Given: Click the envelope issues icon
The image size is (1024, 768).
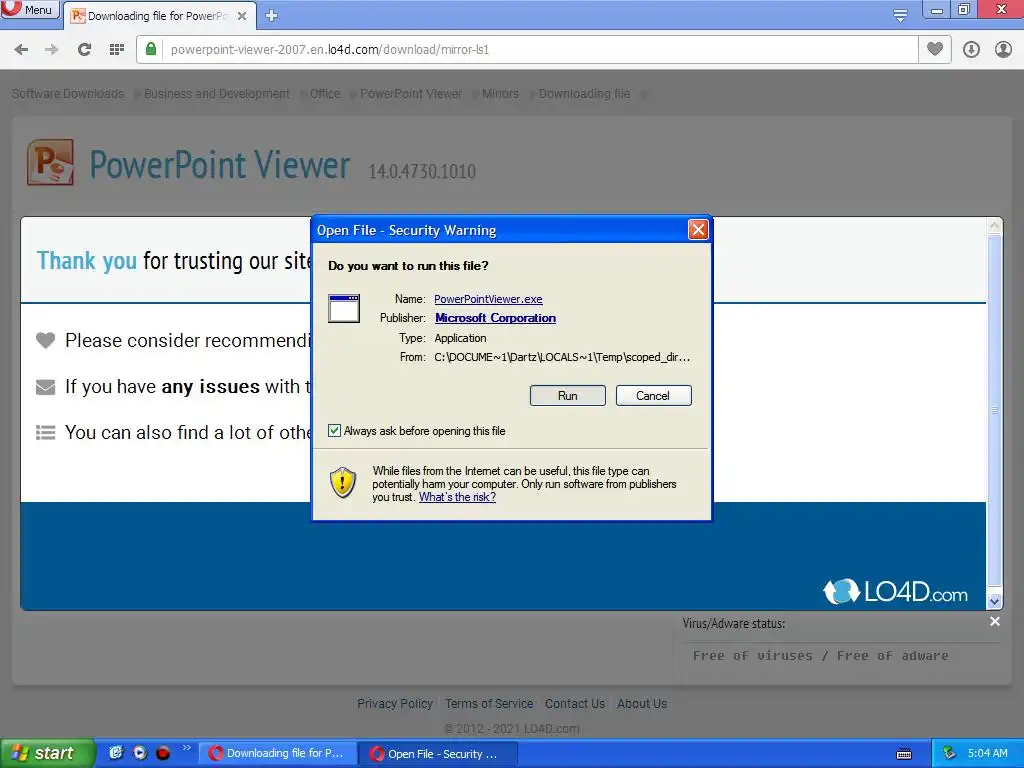Looking at the screenshot, I should pos(45,387).
